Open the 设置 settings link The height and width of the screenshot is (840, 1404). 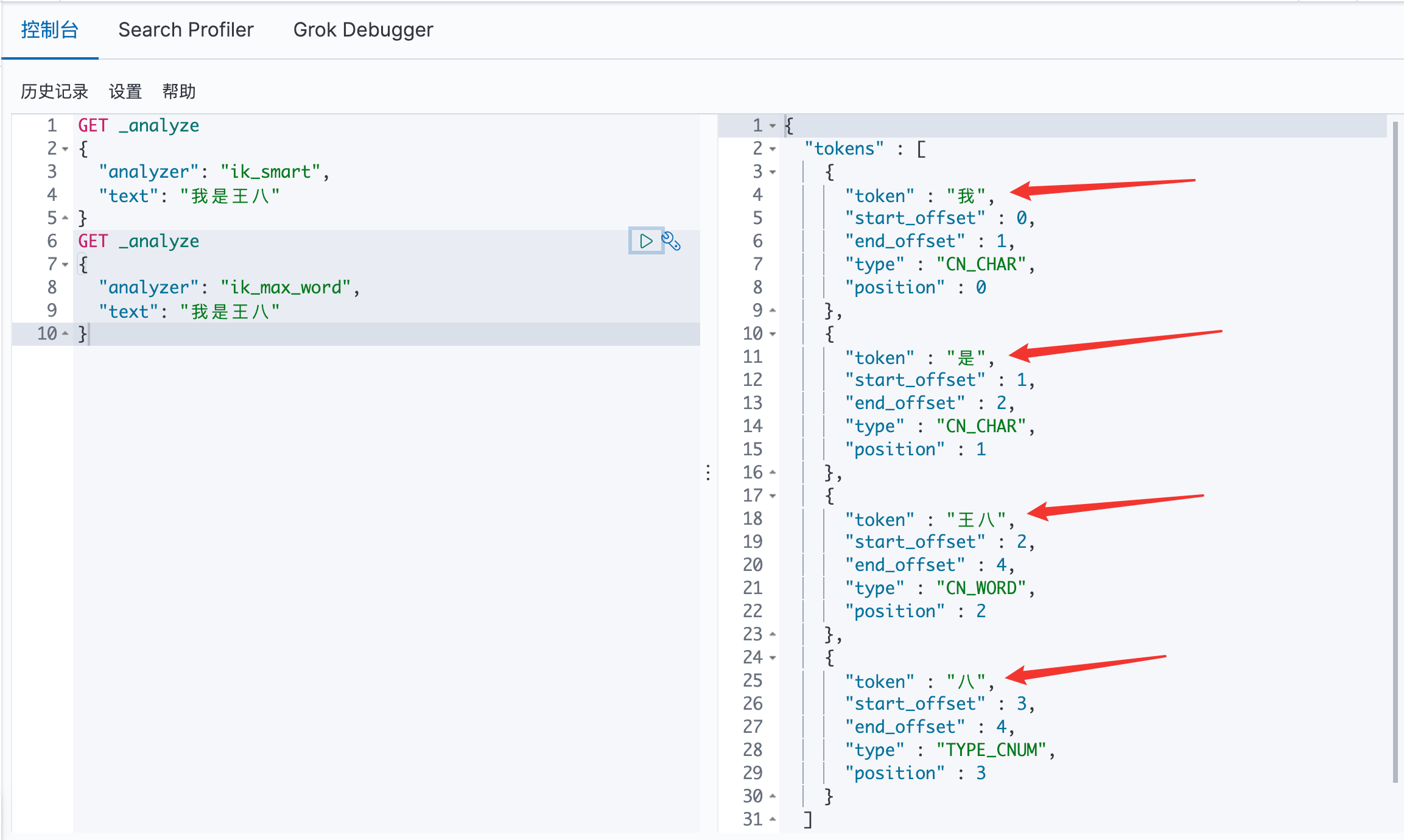click(125, 91)
